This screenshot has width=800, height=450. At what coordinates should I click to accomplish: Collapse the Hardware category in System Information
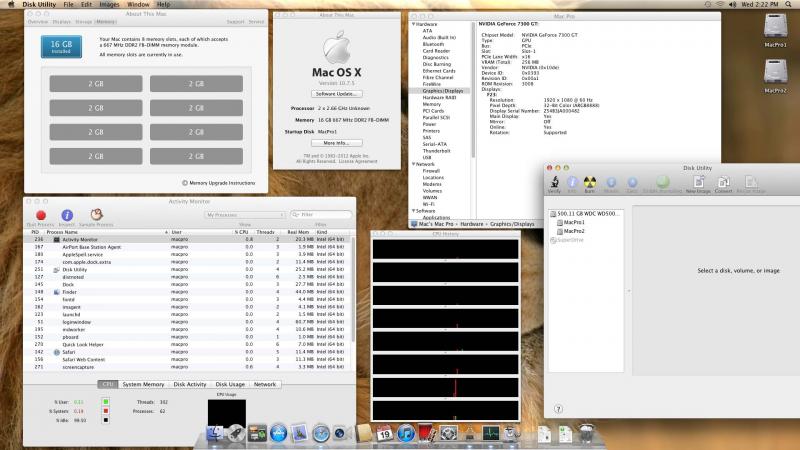(x=415, y=23)
